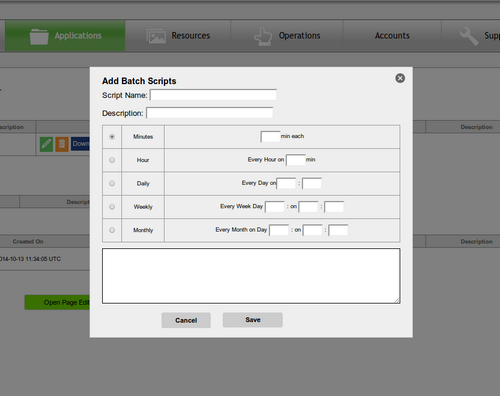This screenshot has width=500, height=396.
Task: Cancel the batch script dialog
Action: 186,320
